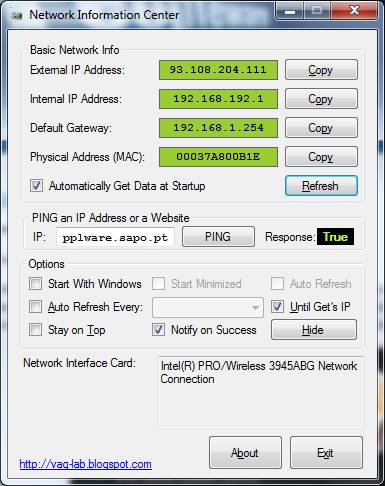Uncheck the Until Get's IP checkbox
Viewport: 385px width, 486px height.
[x=277, y=307]
